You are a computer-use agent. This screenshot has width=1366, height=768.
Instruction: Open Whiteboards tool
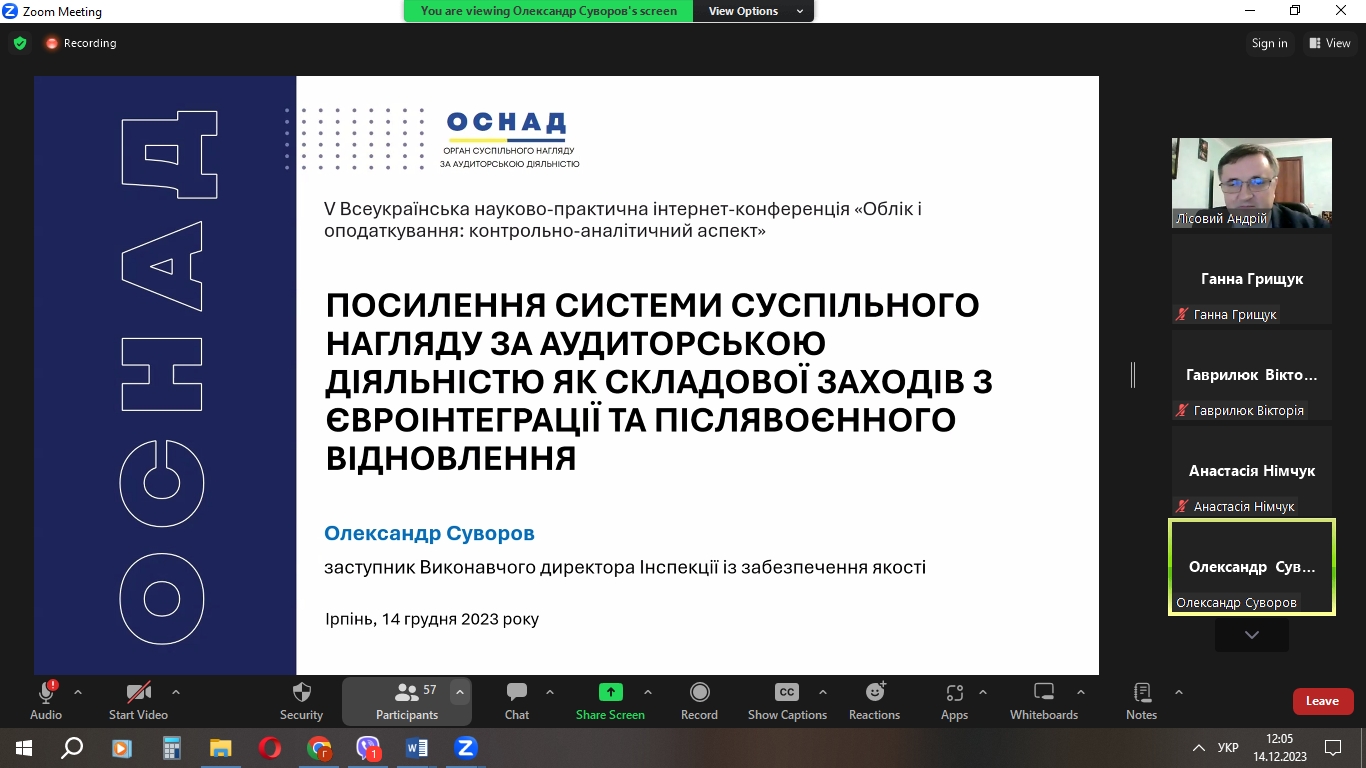1044,701
